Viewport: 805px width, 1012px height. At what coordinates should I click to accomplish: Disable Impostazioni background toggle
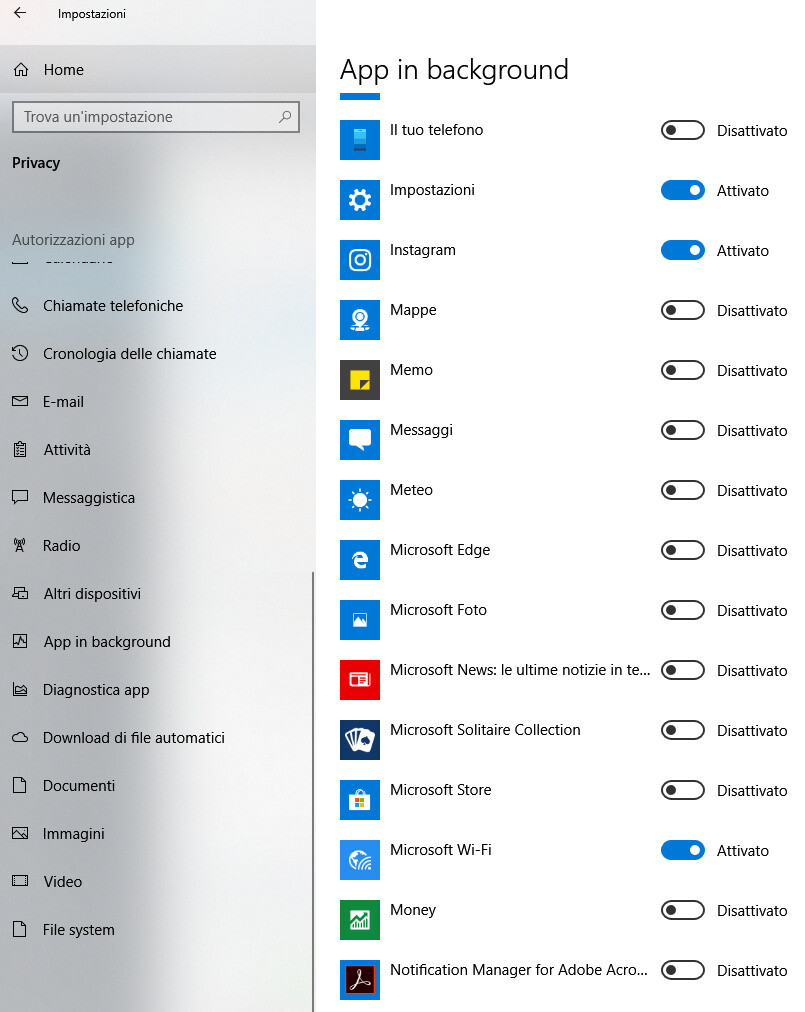[682, 190]
